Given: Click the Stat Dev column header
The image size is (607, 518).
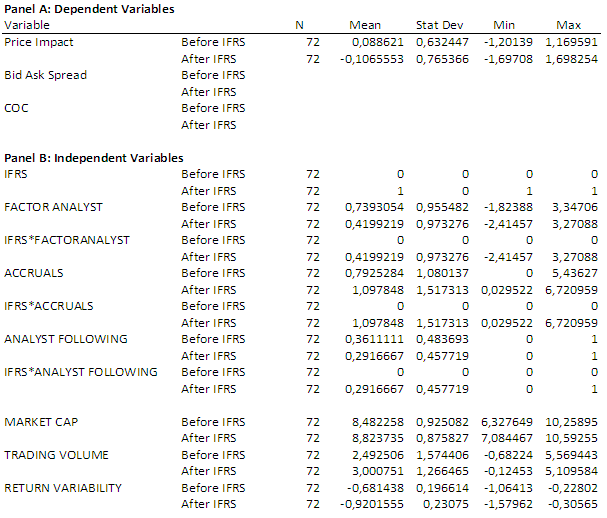Looking at the screenshot, I should click(x=438, y=25).
